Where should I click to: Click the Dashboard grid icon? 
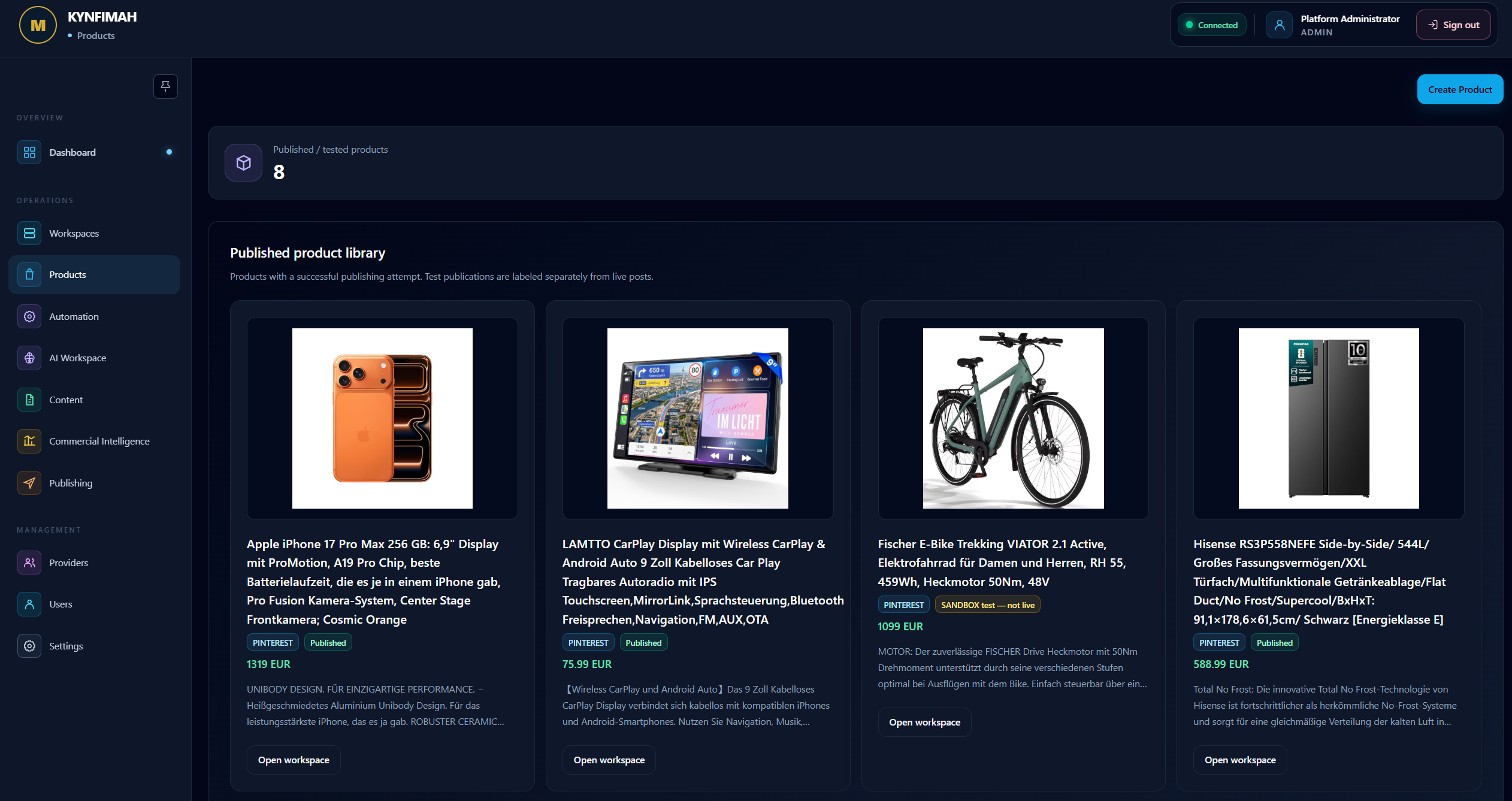pyautogui.click(x=29, y=152)
